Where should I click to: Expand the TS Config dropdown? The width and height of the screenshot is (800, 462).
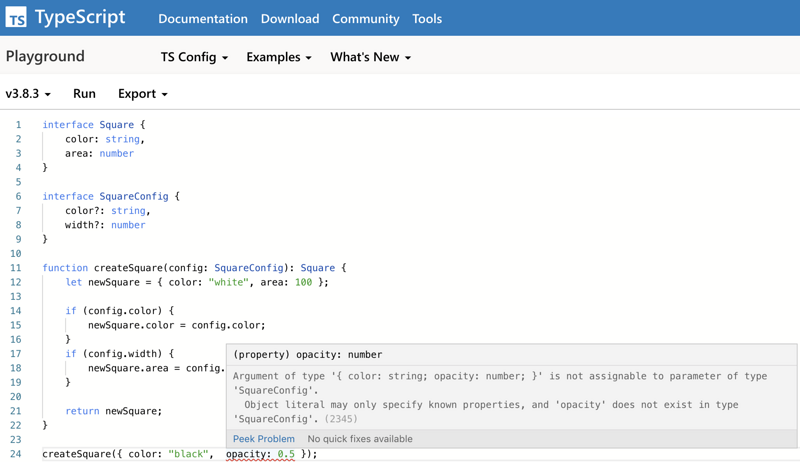click(194, 57)
